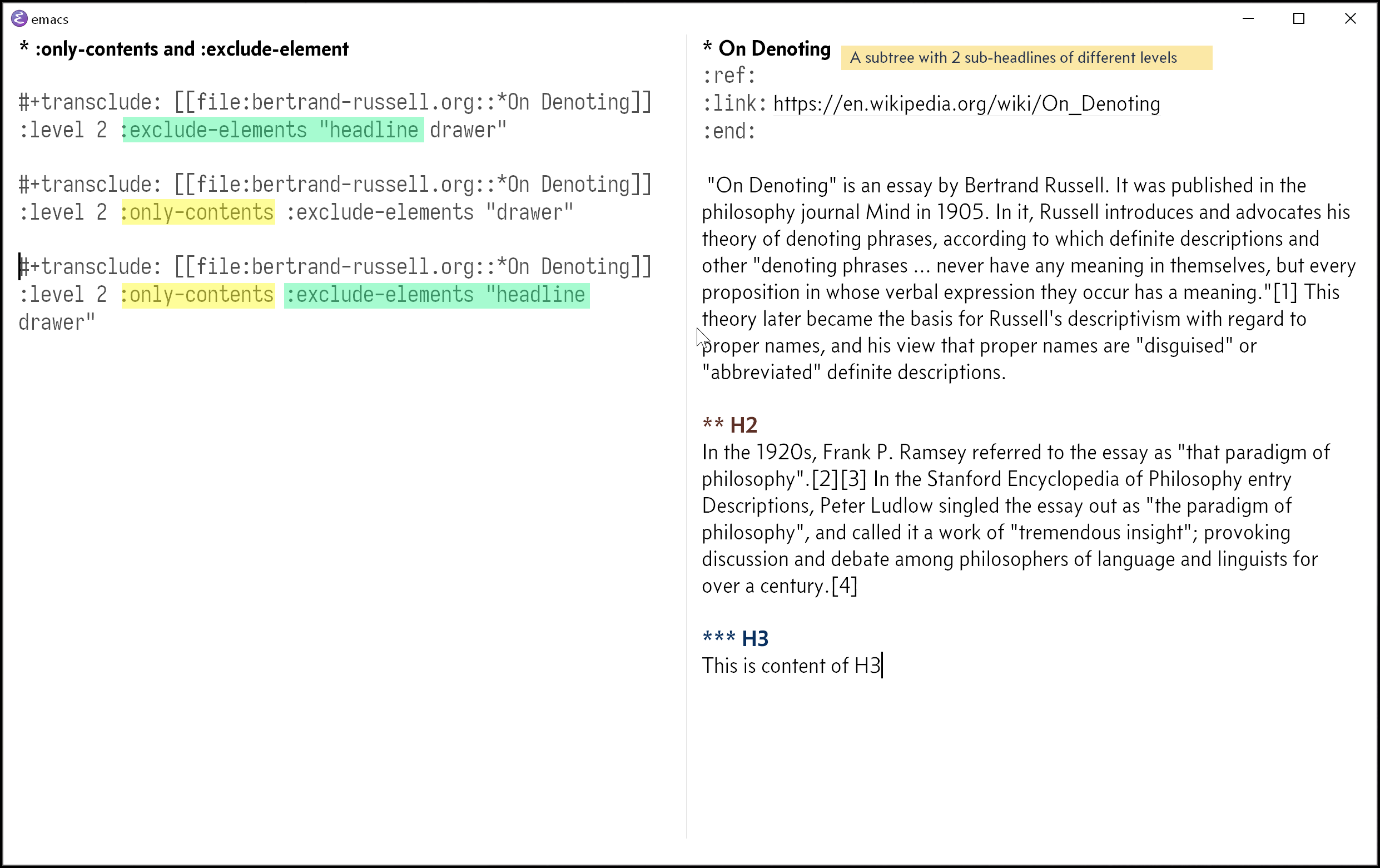The width and height of the screenshot is (1380, 868).
Task: Close the emacs window
Action: coord(1349,19)
